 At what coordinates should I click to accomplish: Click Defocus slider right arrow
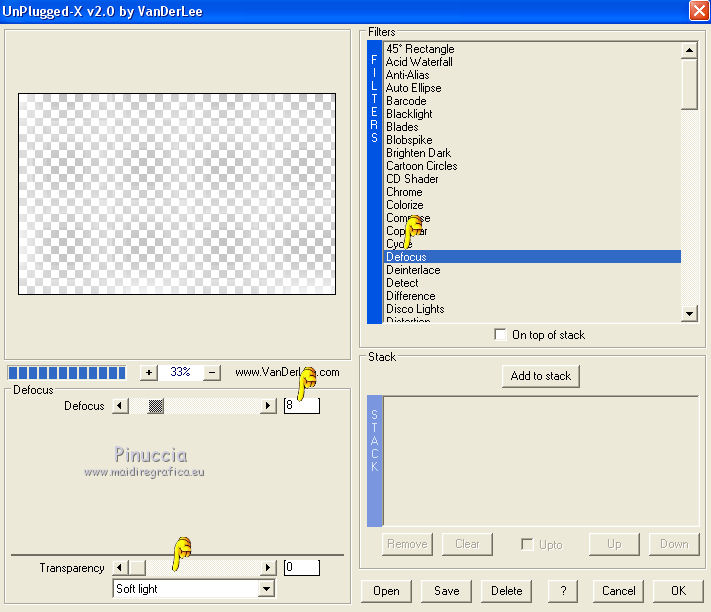[268, 405]
